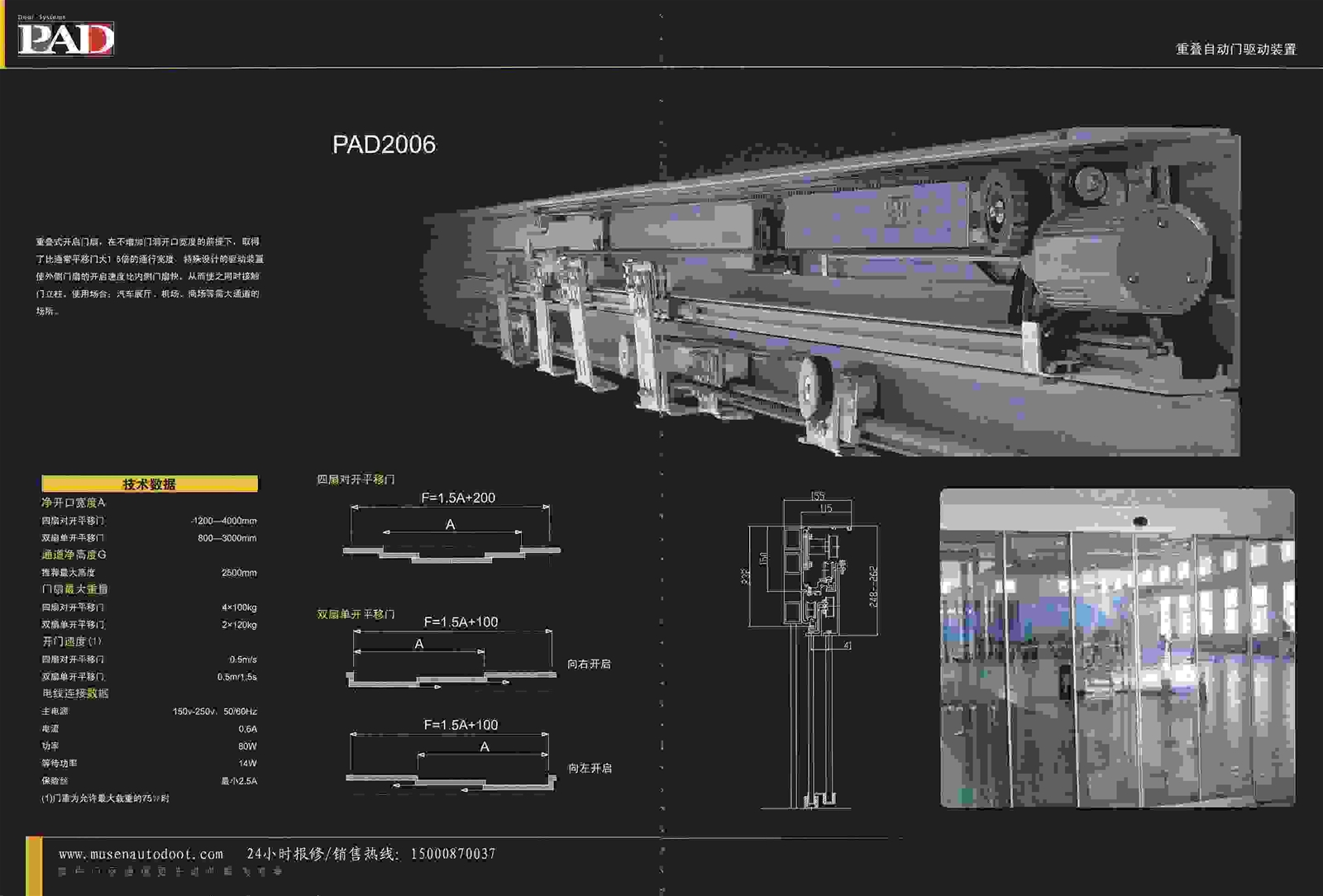The width and height of the screenshot is (1323, 896).
Task: Click the "推荐最大高度" row label
Action: point(69,572)
